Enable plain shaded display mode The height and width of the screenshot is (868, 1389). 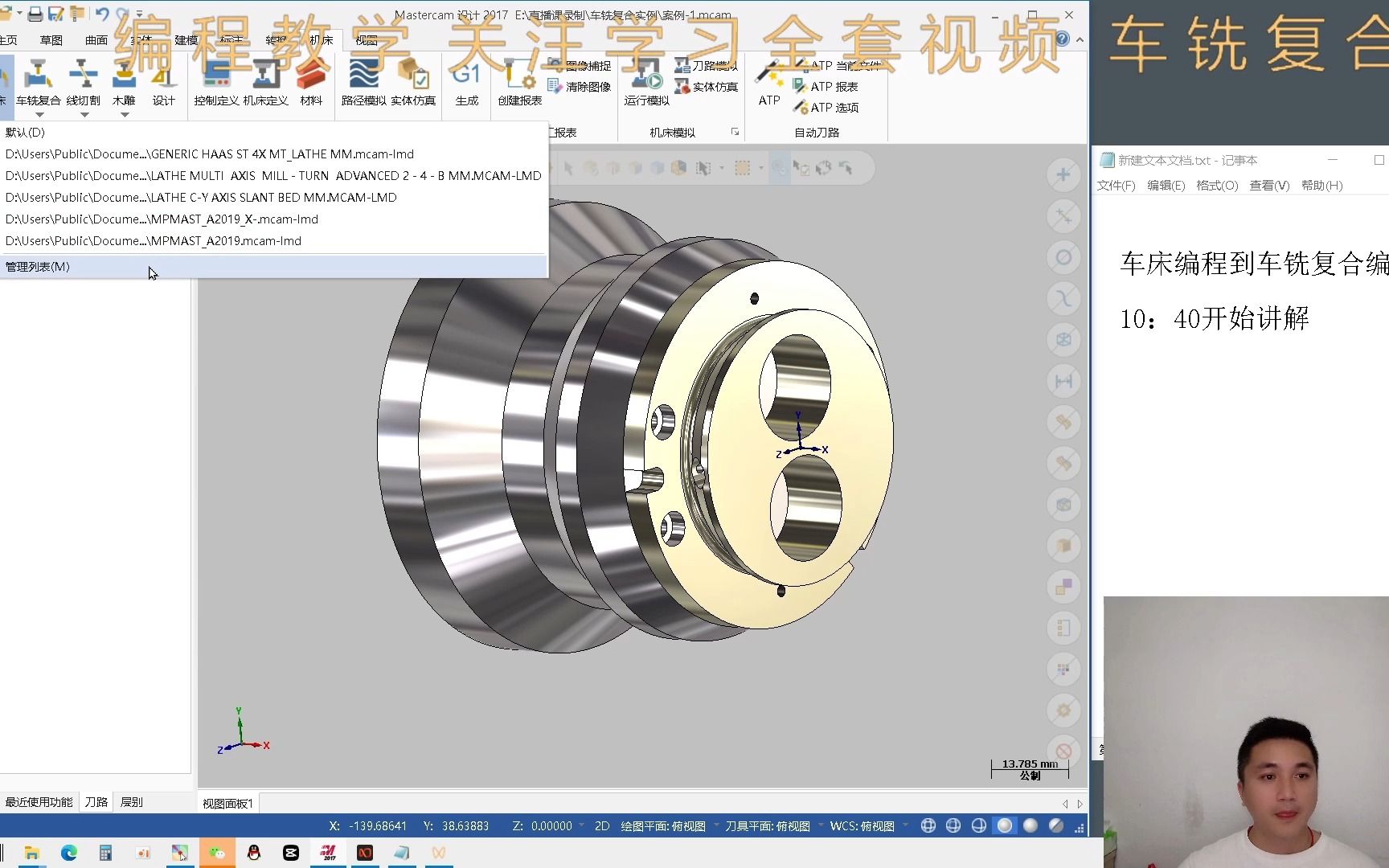tap(1030, 825)
